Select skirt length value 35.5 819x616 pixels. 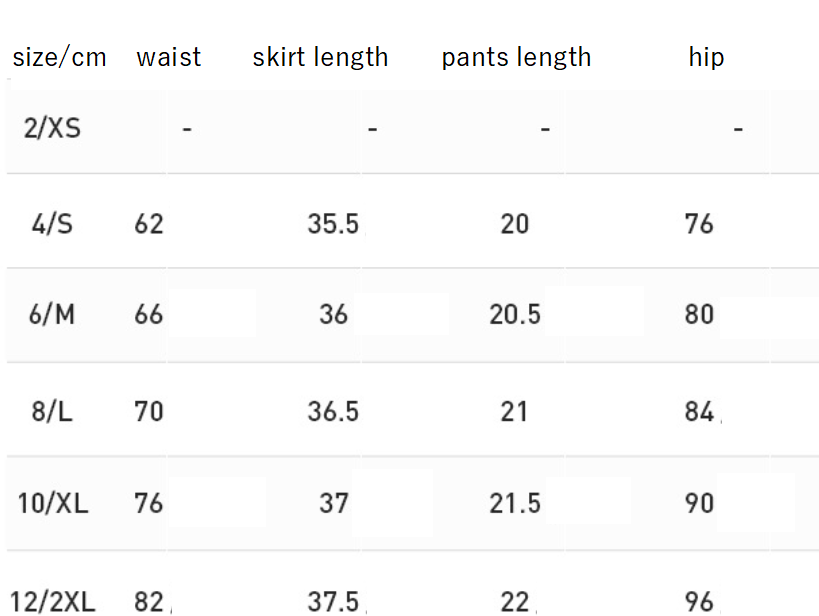click(333, 223)
